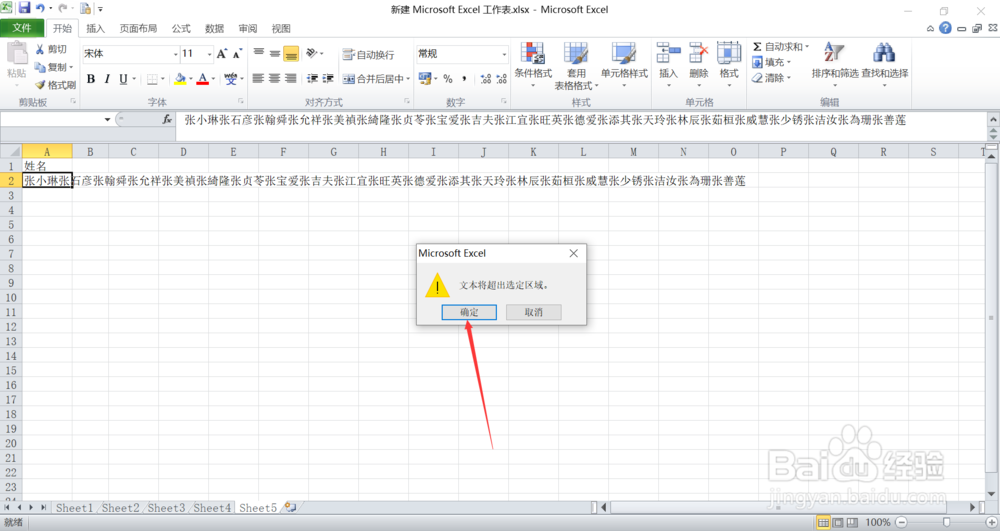Click the Delete cells (删除) icon
Image resolution: width=1000 pixels, height=531 pixels.
click(698, 54)
